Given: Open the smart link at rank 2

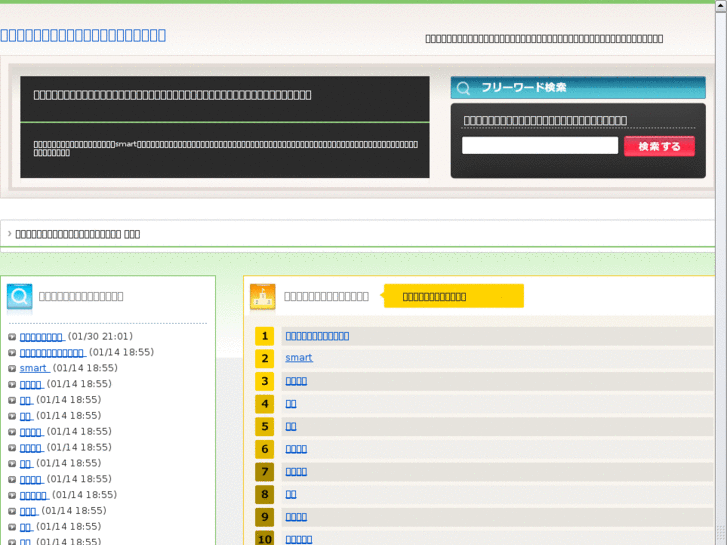Looking at the screenshot, I should (x=299, y=358).
